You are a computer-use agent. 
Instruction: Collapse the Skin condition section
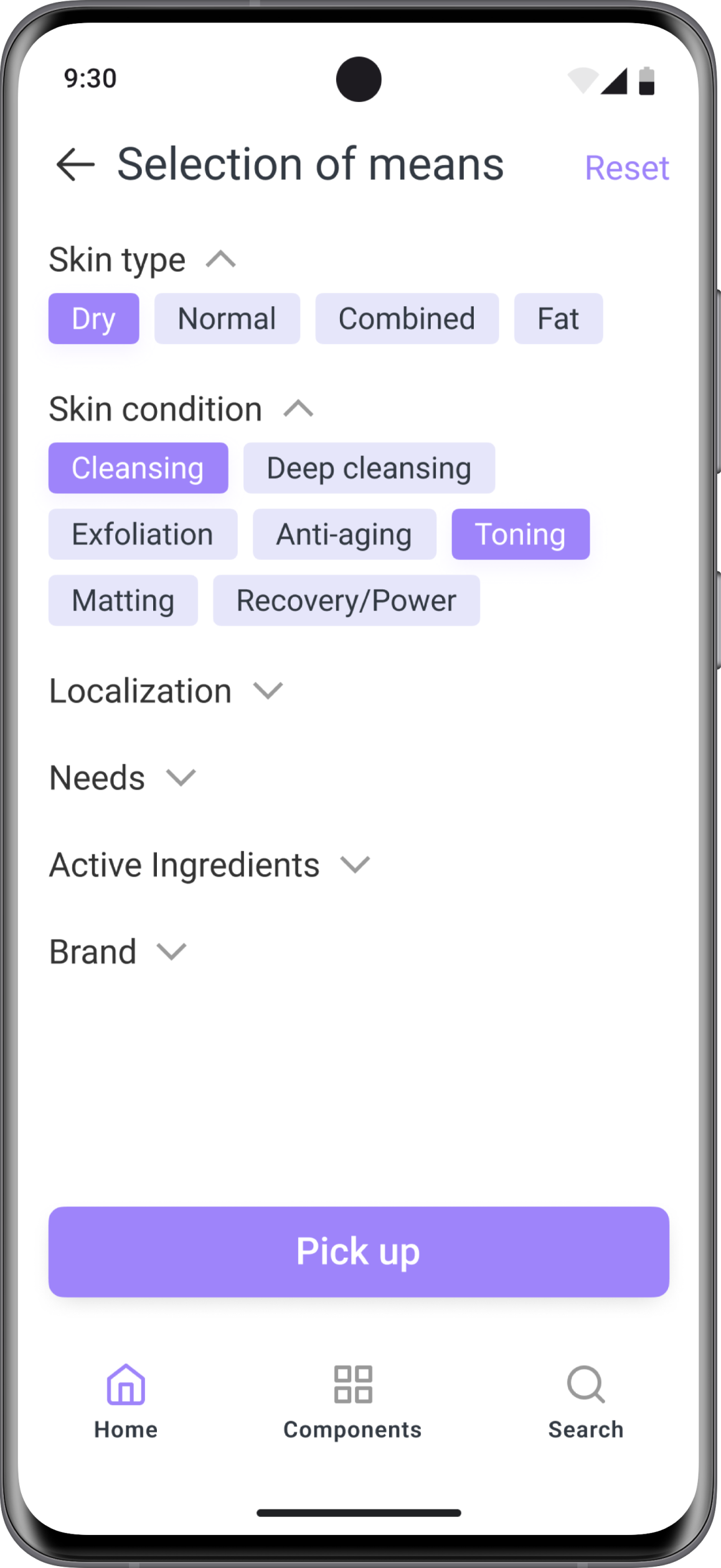(x=298, y=409)
